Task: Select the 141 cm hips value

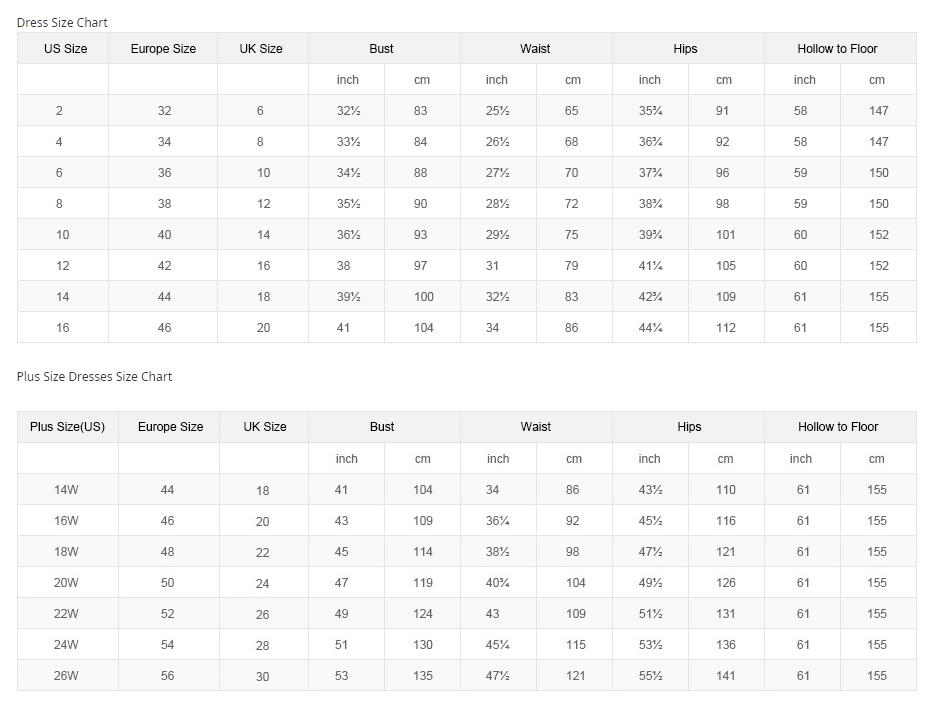Action: pyautogui.click(x=726, y=676)
